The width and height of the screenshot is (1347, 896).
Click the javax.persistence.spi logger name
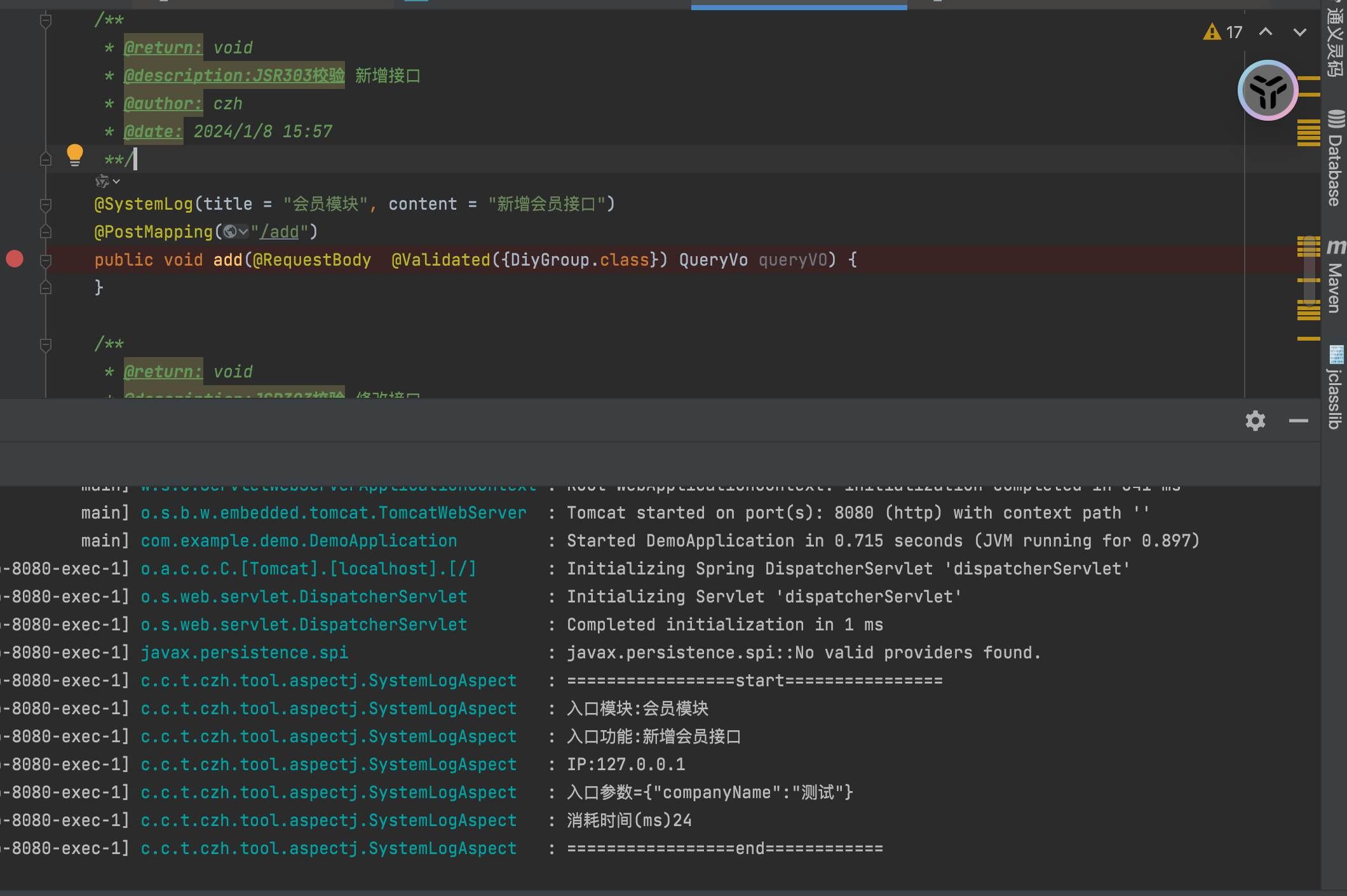pos(244,653)
